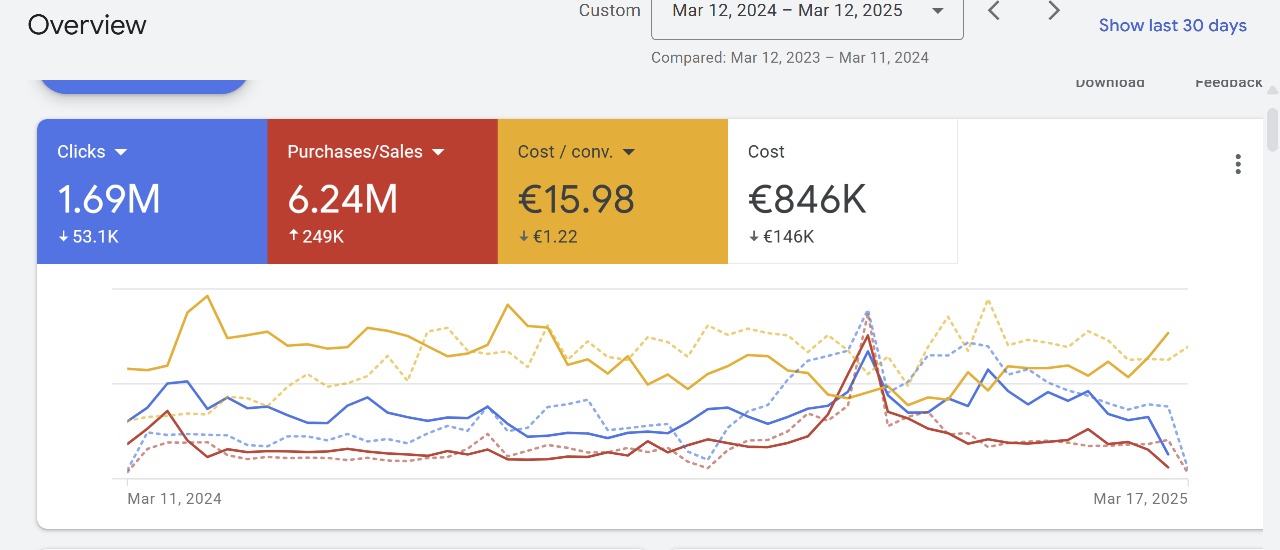The height and width of the screenshot is (550, 1280).
Task: Click the Mar 17, 2025 axis label
Action: [1140, 498]
